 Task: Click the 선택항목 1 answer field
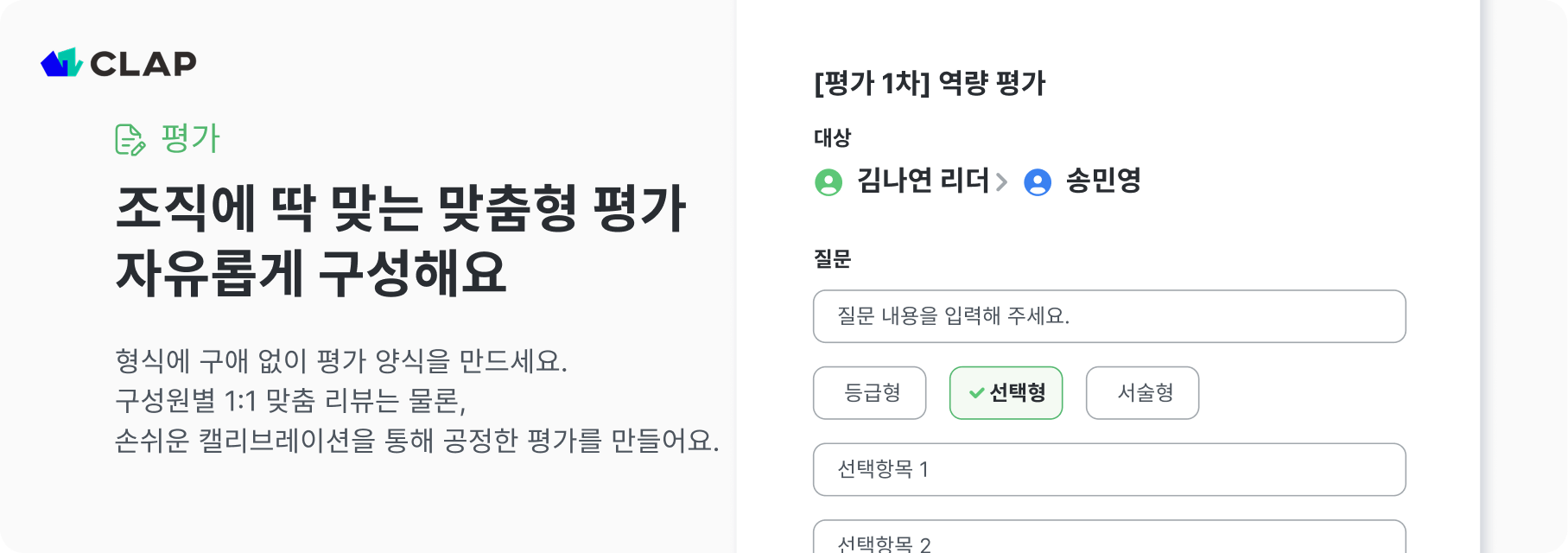(x=1109, y=469)
